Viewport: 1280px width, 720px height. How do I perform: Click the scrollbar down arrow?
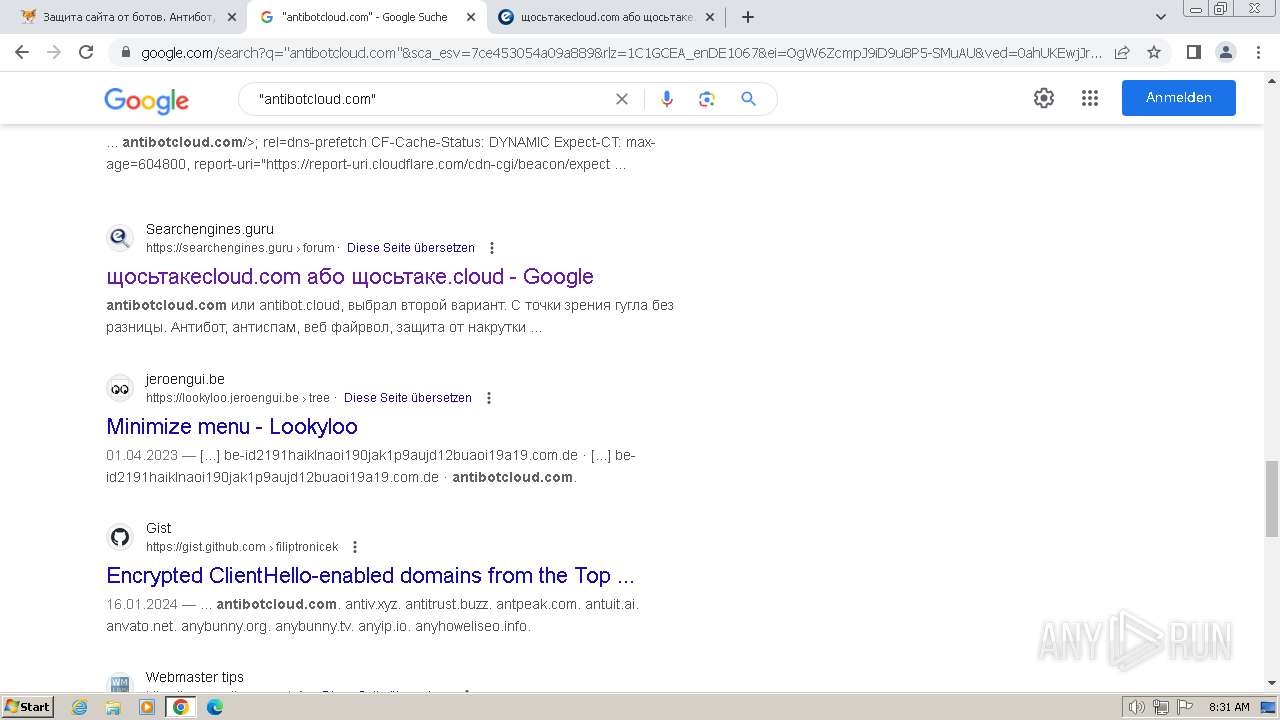[x=1271, y=684]
